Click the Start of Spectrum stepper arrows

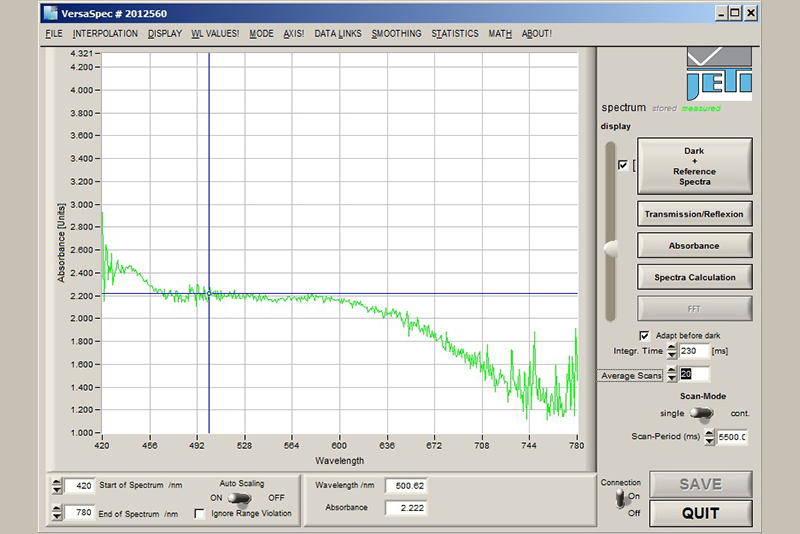[57, 486]
